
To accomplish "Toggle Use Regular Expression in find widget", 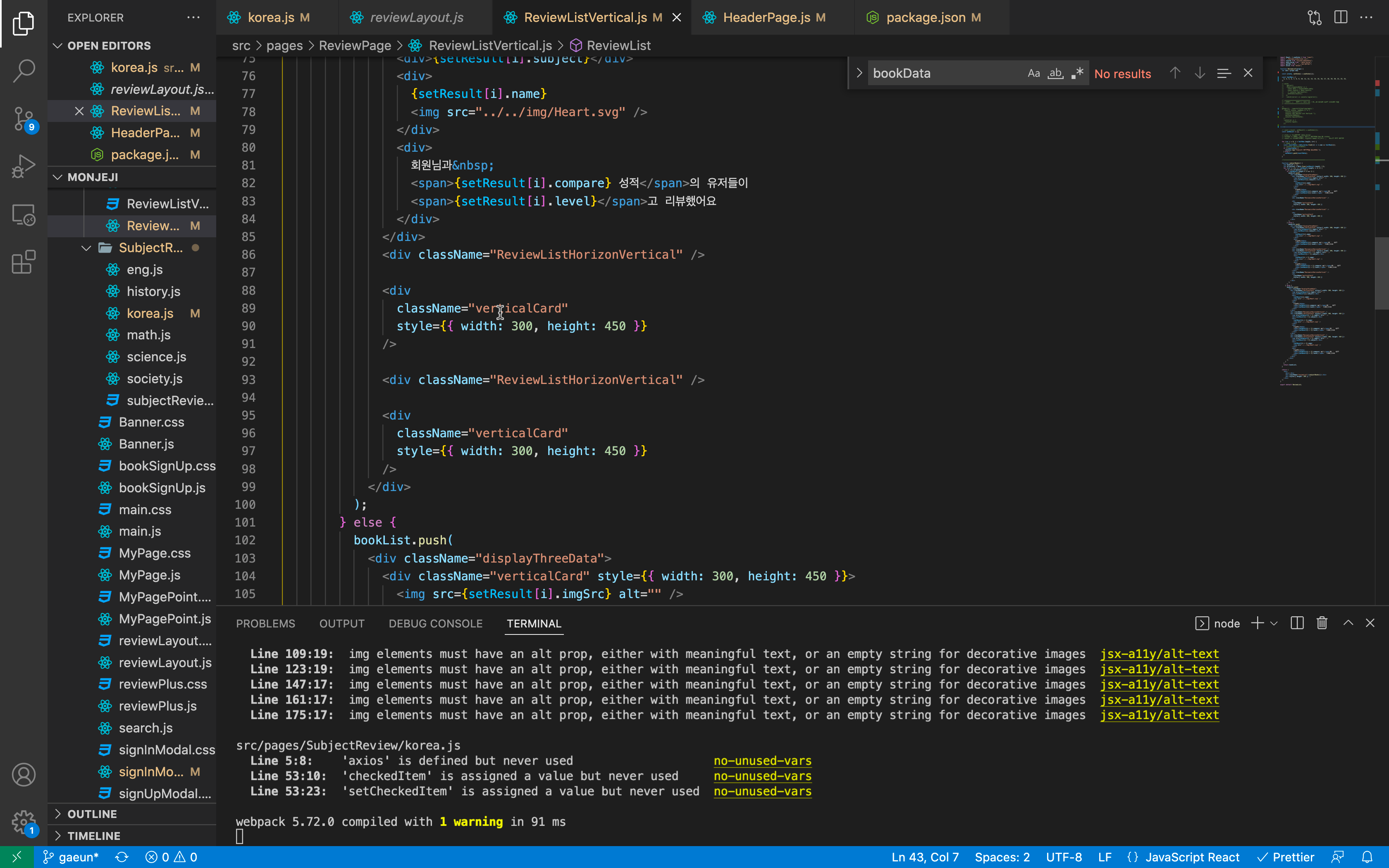I will [x=1077, y=74].
